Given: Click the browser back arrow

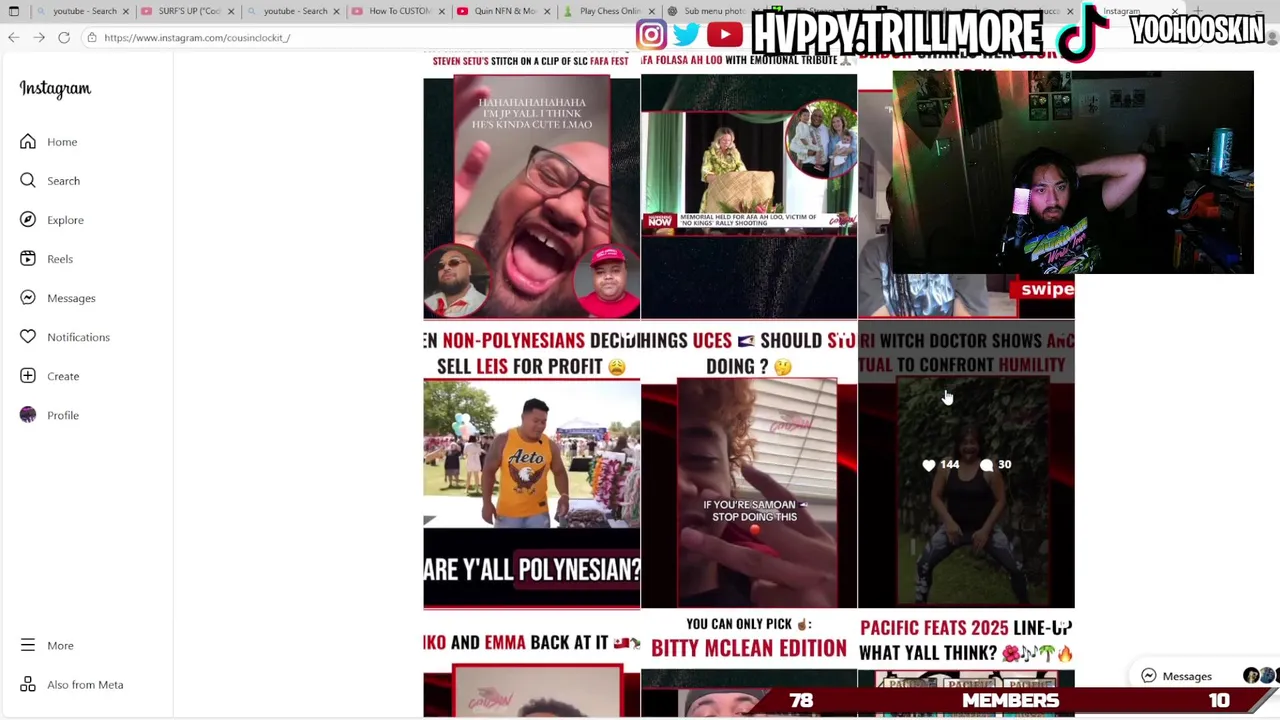Looking at the screenshot, I should point(13,38).
